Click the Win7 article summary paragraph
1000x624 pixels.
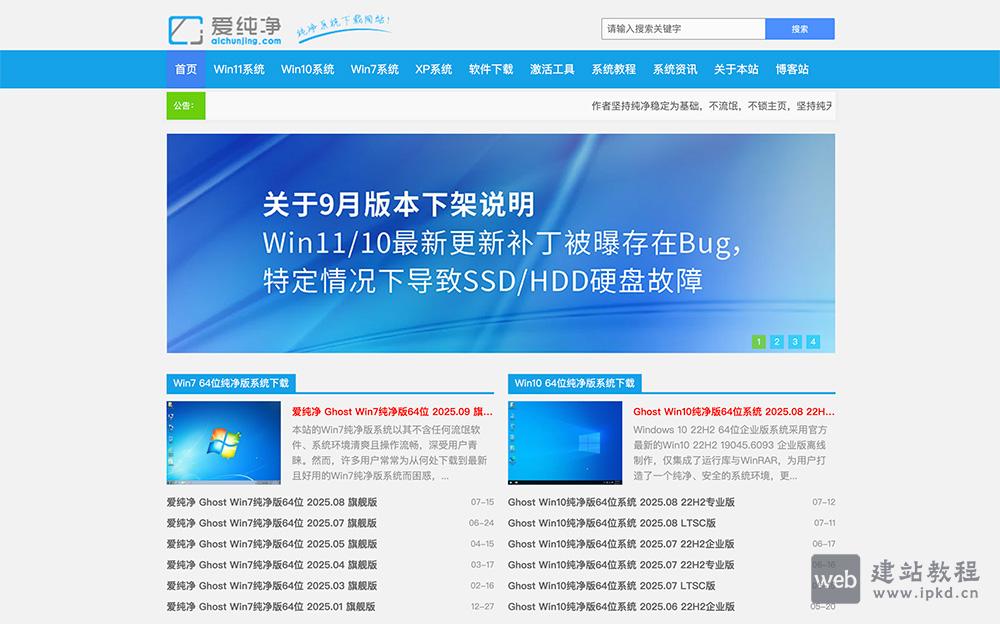[390, 452]
